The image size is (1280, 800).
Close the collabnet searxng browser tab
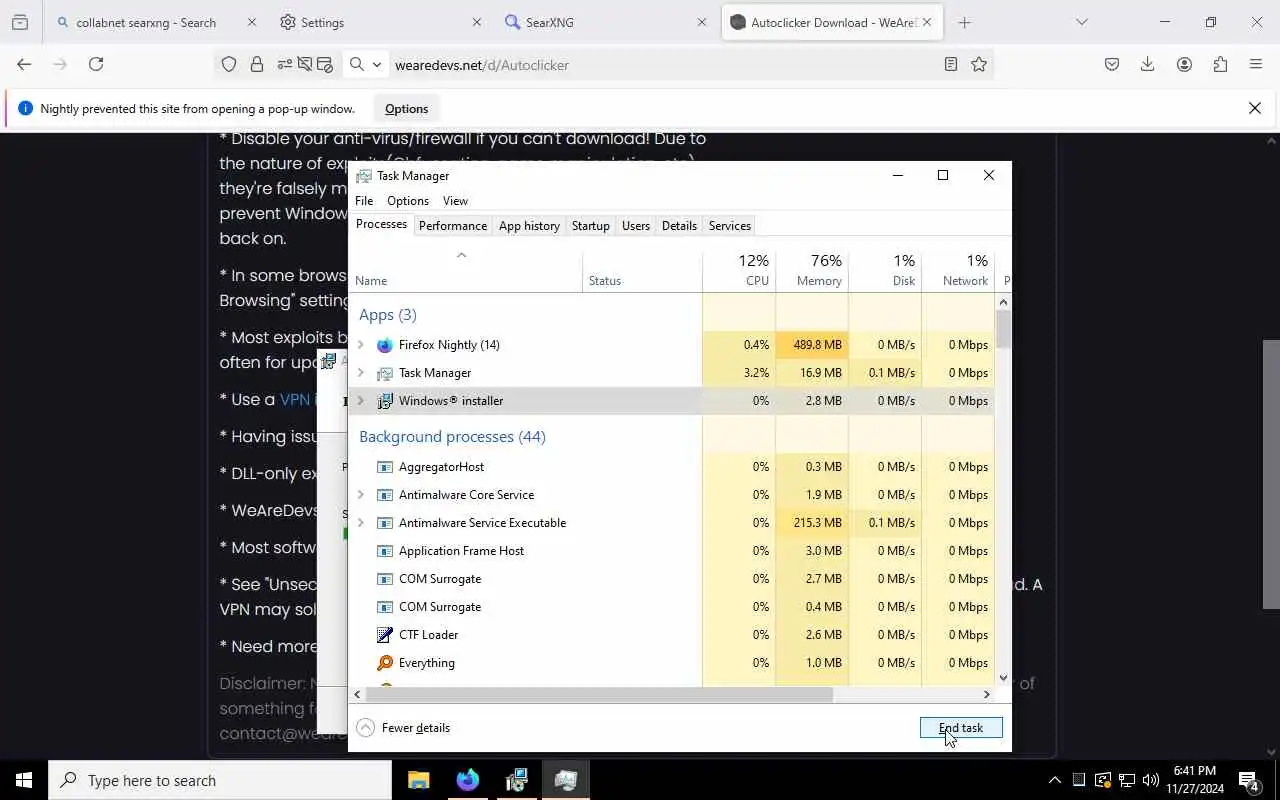[251, 22]
